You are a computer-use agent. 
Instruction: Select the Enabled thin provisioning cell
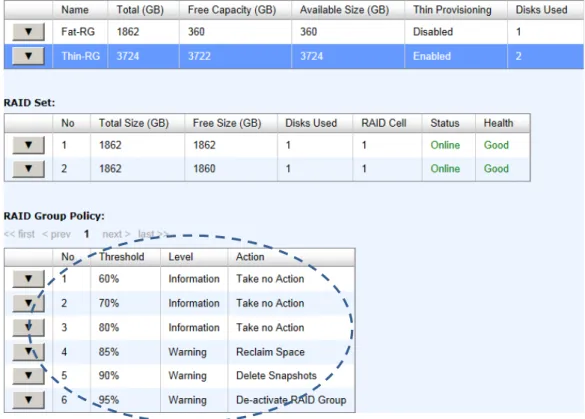pyautogui.click(x=432, y=56)
